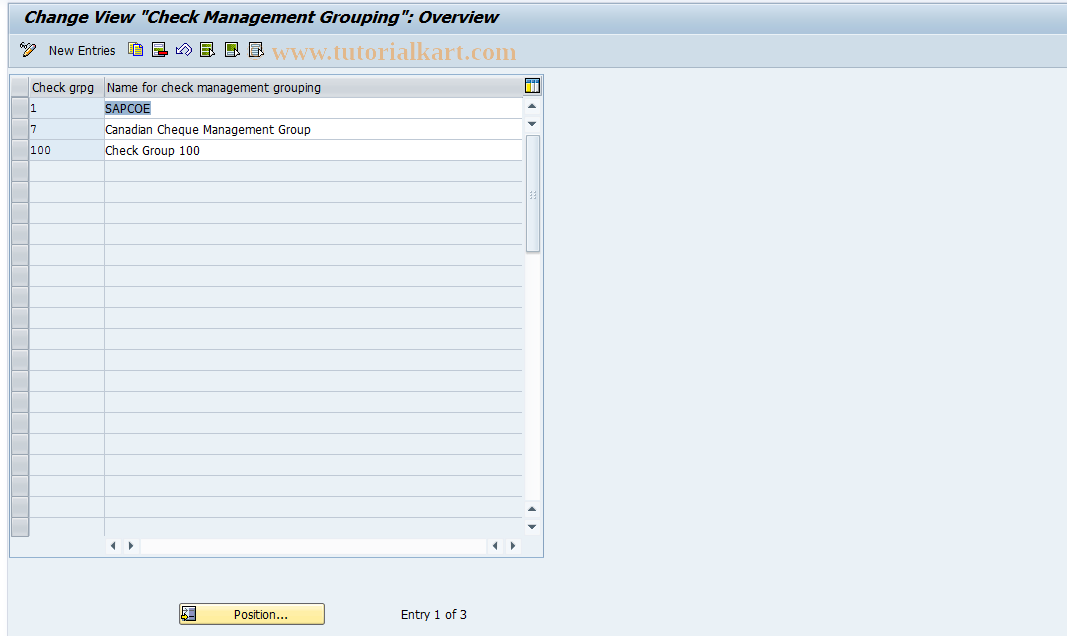
Task: Click the left-side horizontal scroll right arrow
Action: pos(131,546)
